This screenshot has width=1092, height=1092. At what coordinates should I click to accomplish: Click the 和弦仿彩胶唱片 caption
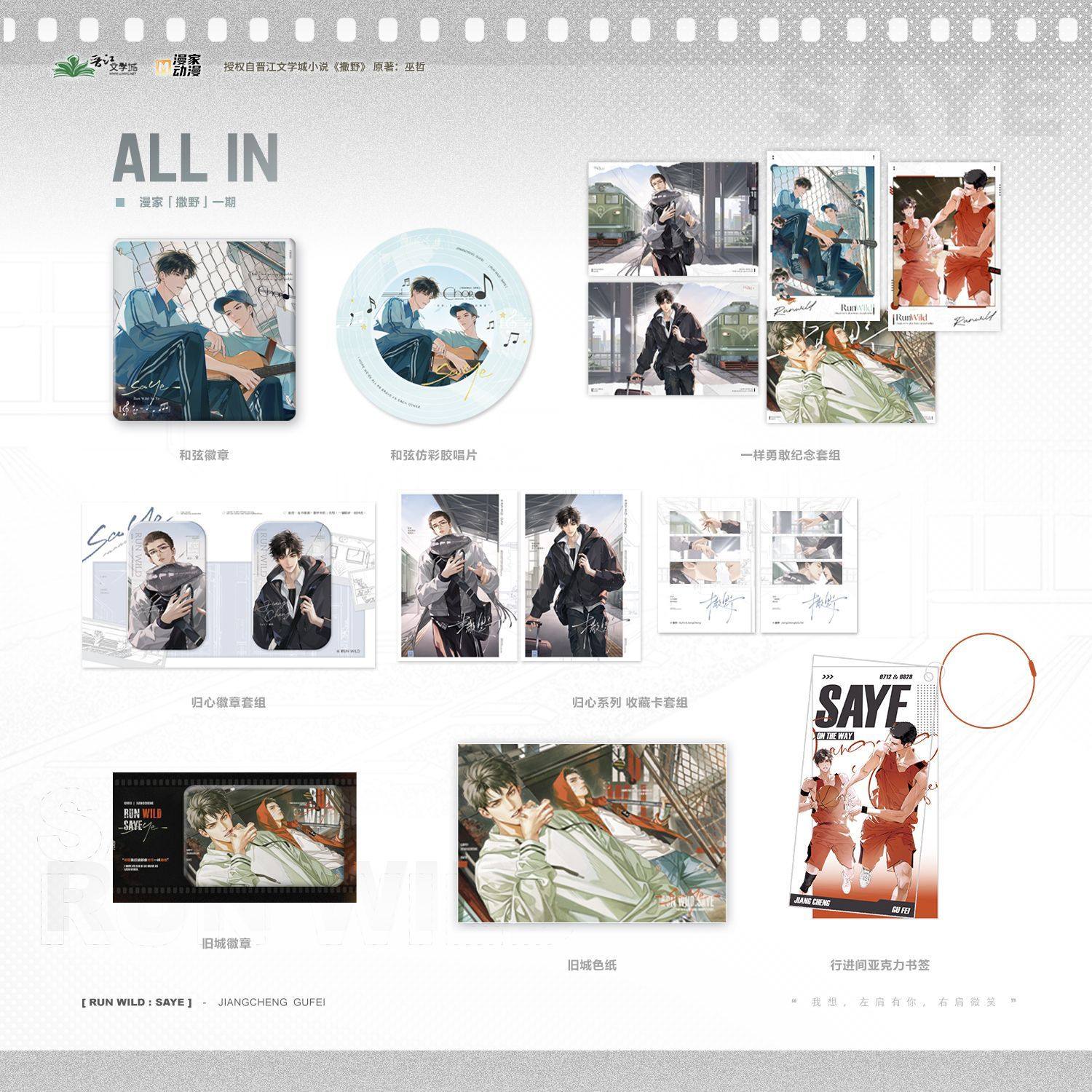click(x=434, y=455)
